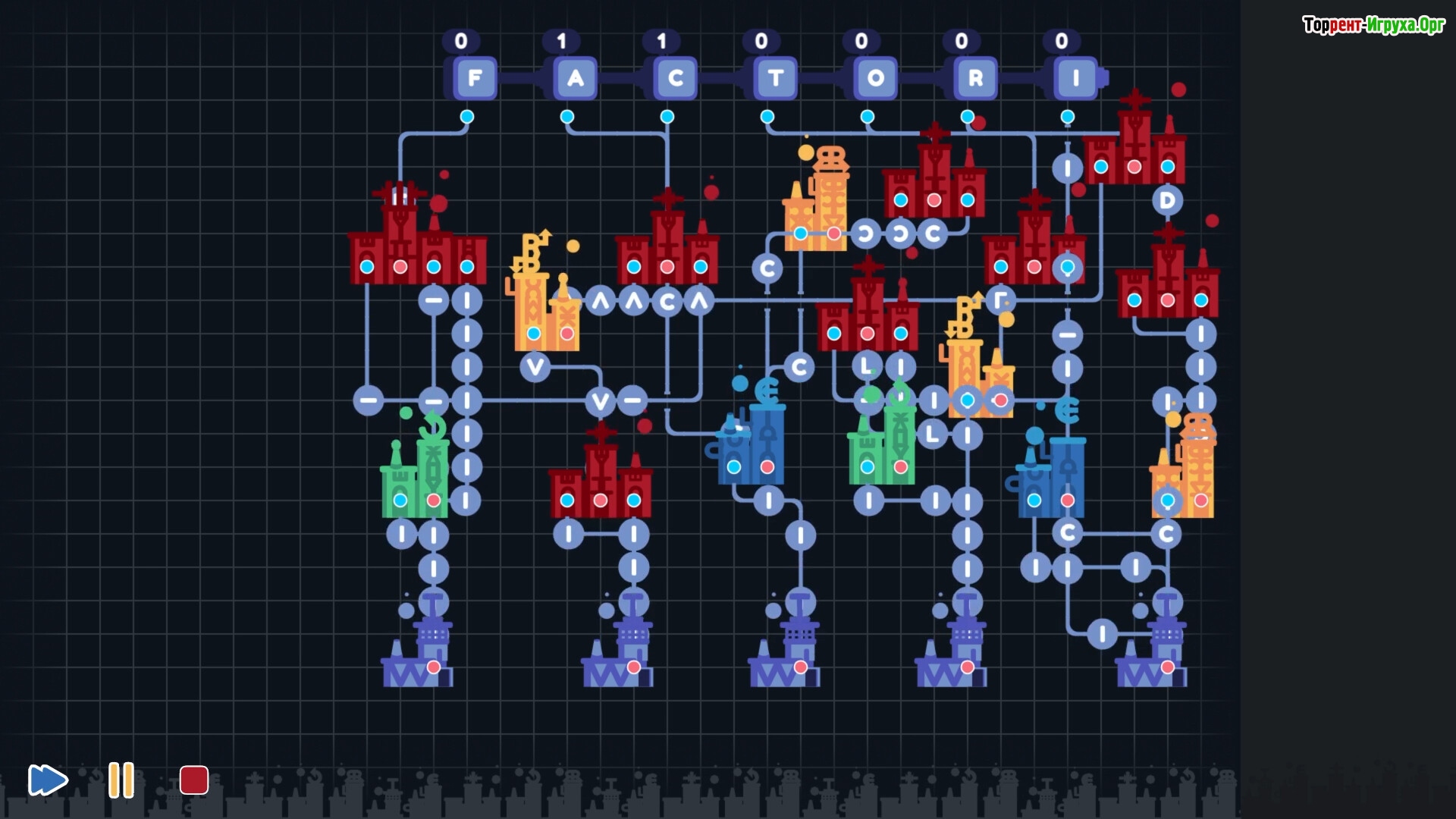1456x819 pixels.
Task: Click the L letter node below red factory
Action: point(867,367)
